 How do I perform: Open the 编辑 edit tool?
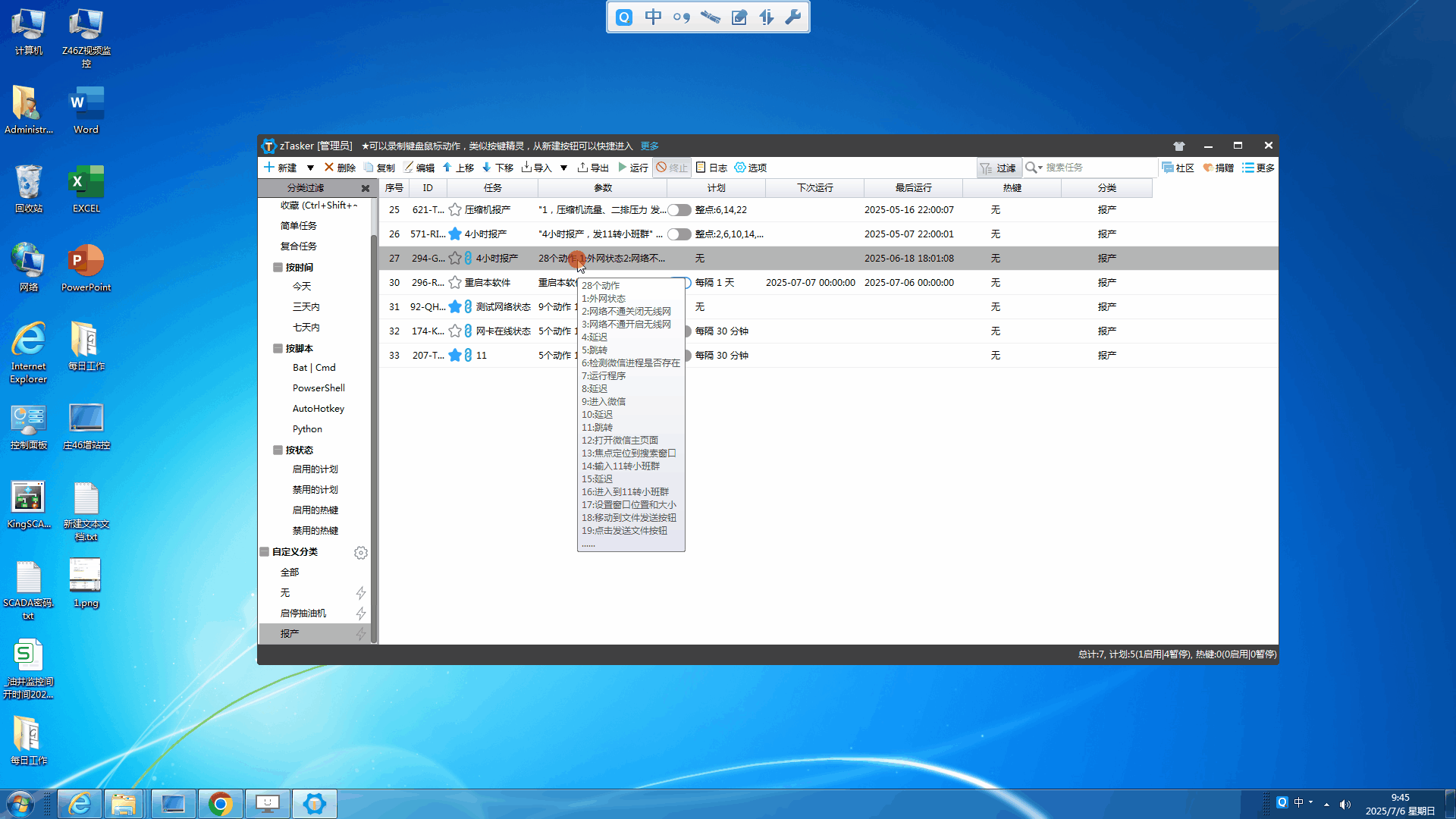click(x=419, y=168)
